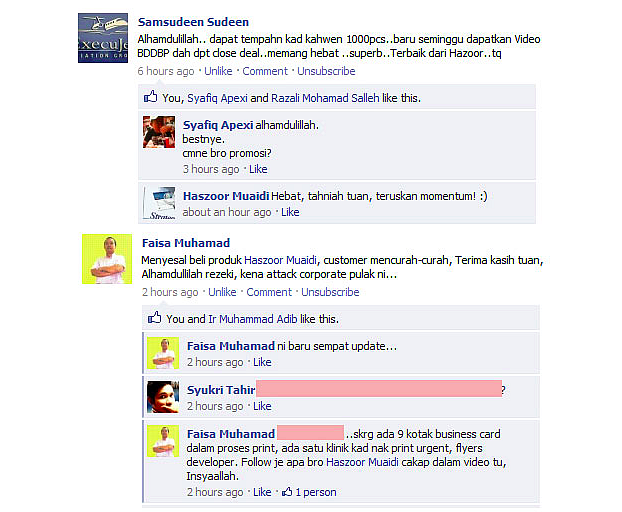This screenshot has height=512, width=622.
Task: Show the 1 person who liked the comment
Action: point(316,492)
